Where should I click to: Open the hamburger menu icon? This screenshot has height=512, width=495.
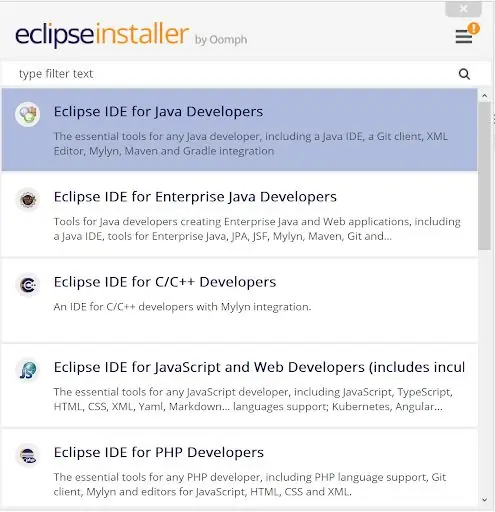point(464,37)
